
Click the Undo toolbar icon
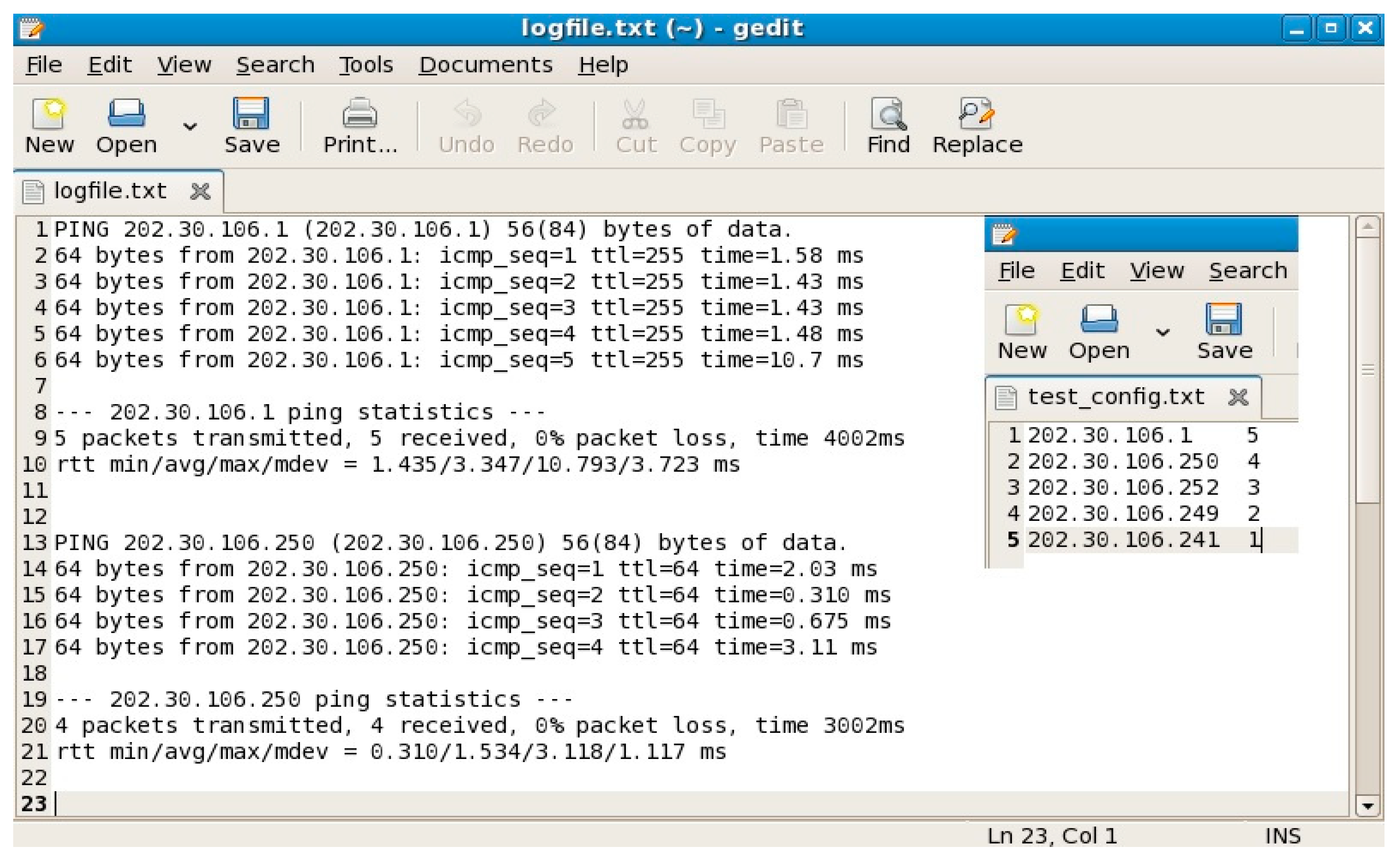(x=467, y=114)
